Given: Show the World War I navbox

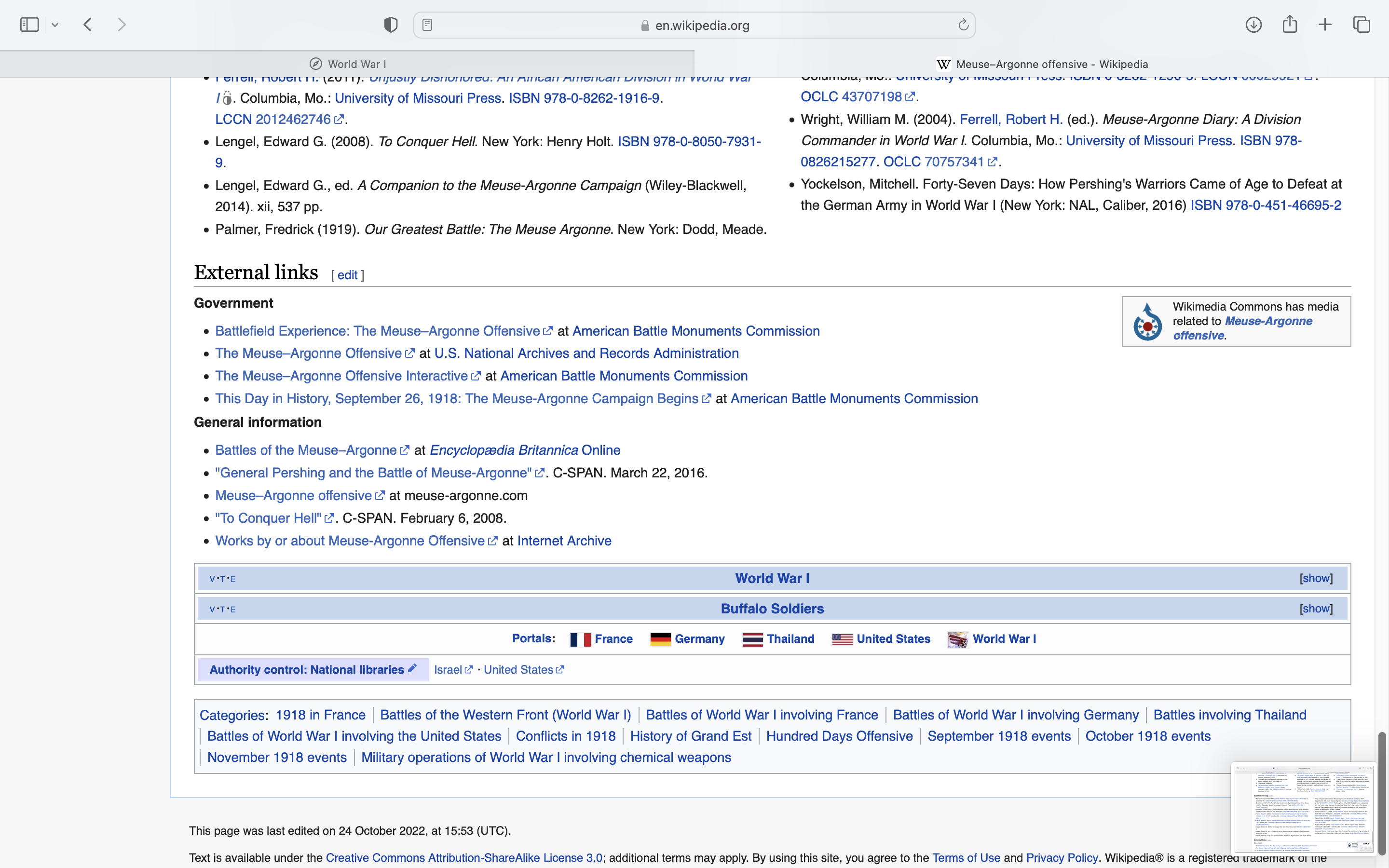Looking at the screenshot, I should tap(1316, 578).
